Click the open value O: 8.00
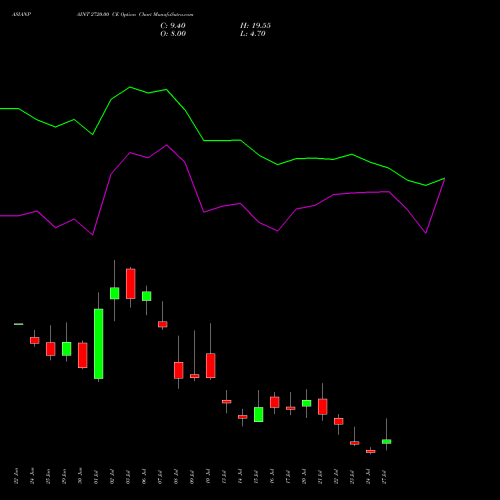500x500 pixels. coord(173,34)
